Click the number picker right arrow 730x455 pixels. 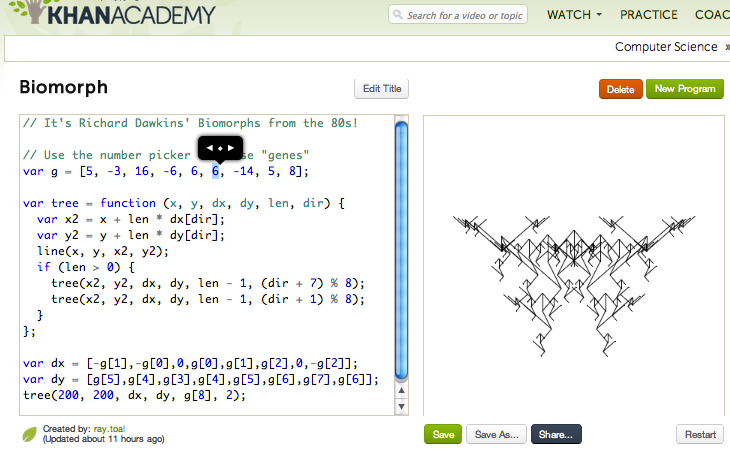pyautogui.click(x=232, y=148)
